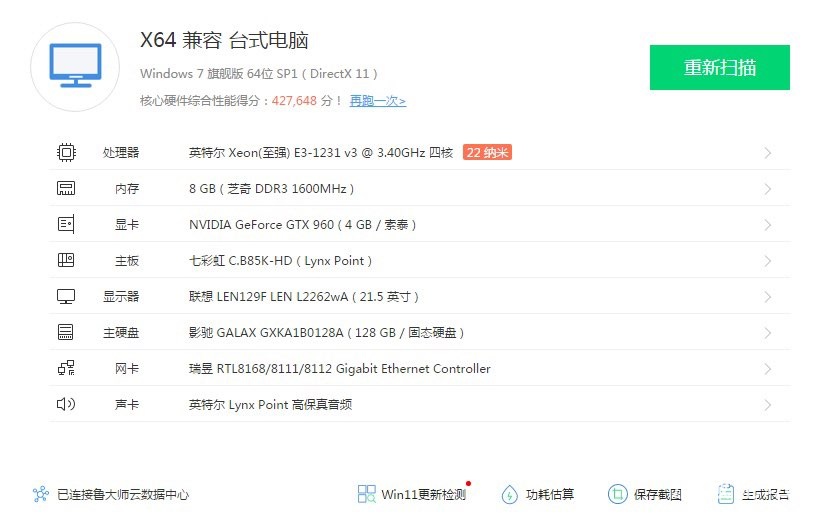
Task: Click the network card icon
Action: (x=66, y=368)
